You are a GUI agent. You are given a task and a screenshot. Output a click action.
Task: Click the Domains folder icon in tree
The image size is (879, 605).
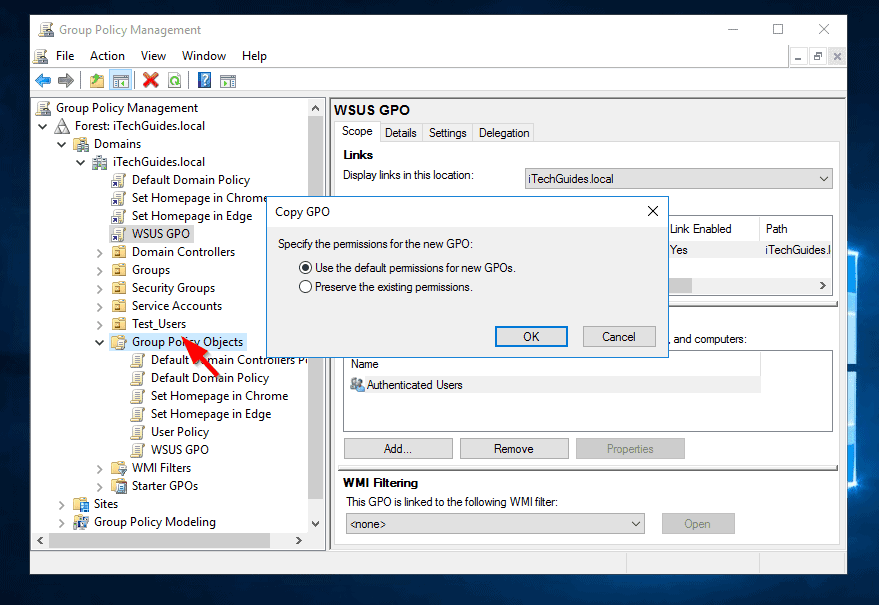[x=81, y=144]
